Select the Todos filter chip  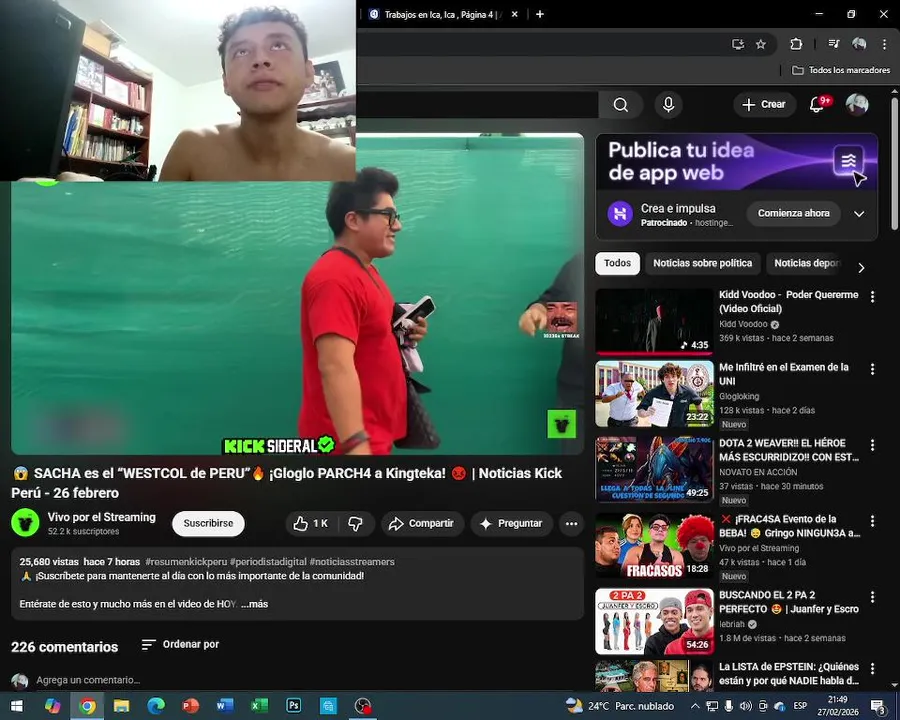[617, 263]
